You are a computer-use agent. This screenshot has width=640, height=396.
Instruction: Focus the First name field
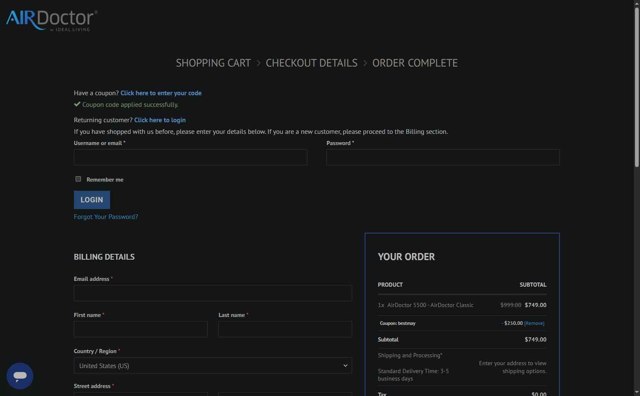tap(140, 329)
